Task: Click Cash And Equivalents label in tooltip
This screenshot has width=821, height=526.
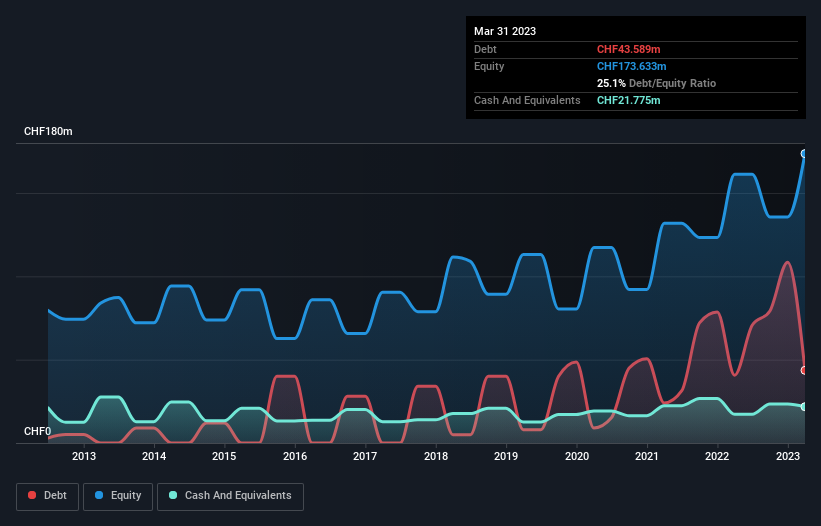Action: [x=527, y=100]
